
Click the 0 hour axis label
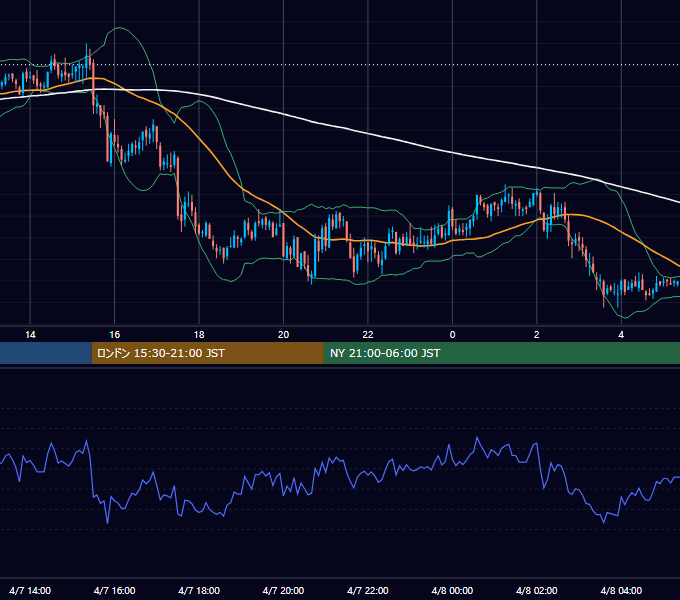click(452, 335)
